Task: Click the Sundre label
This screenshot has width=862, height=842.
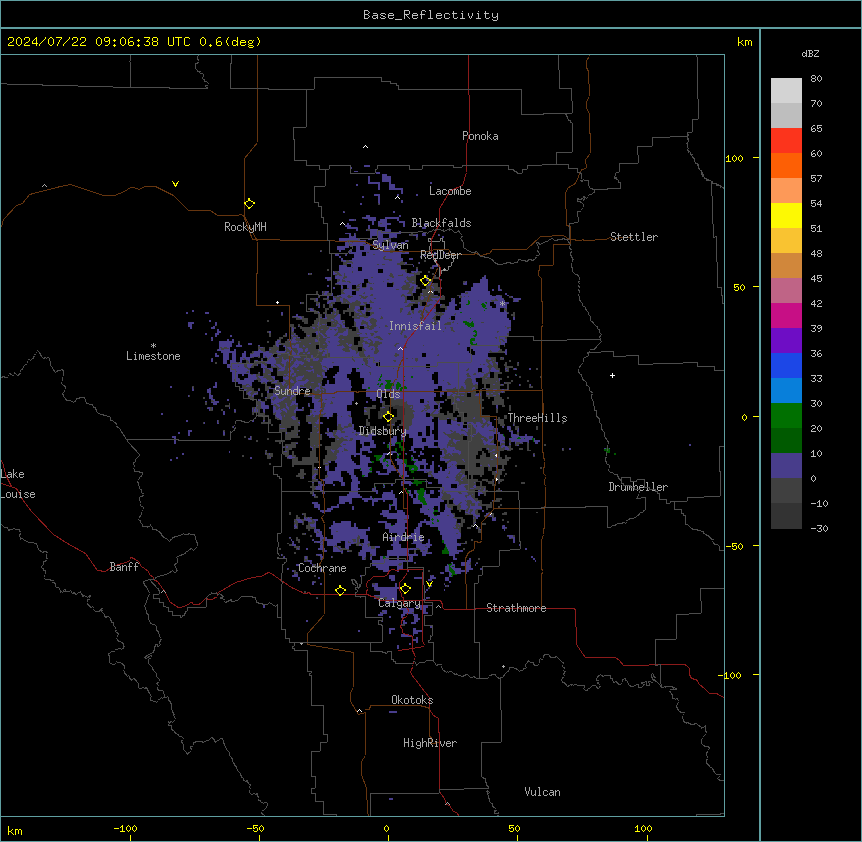Action: point(292,391)
